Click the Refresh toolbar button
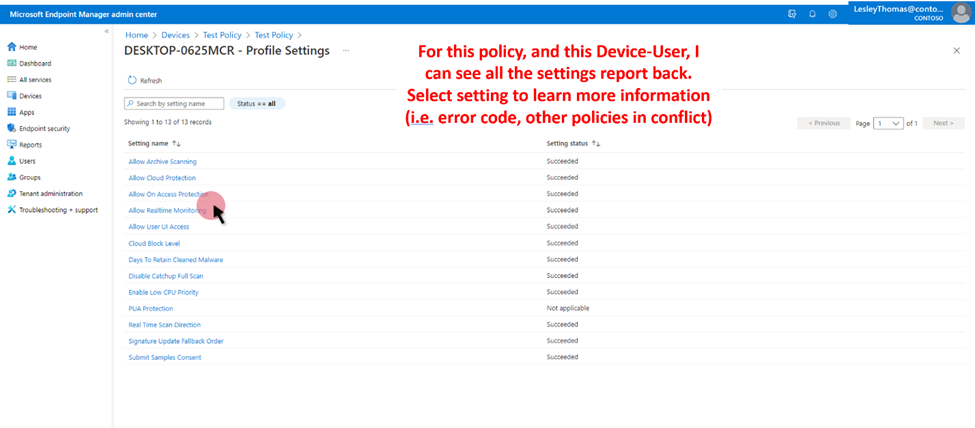Screen dimensions: 975x428 (144, 80)
